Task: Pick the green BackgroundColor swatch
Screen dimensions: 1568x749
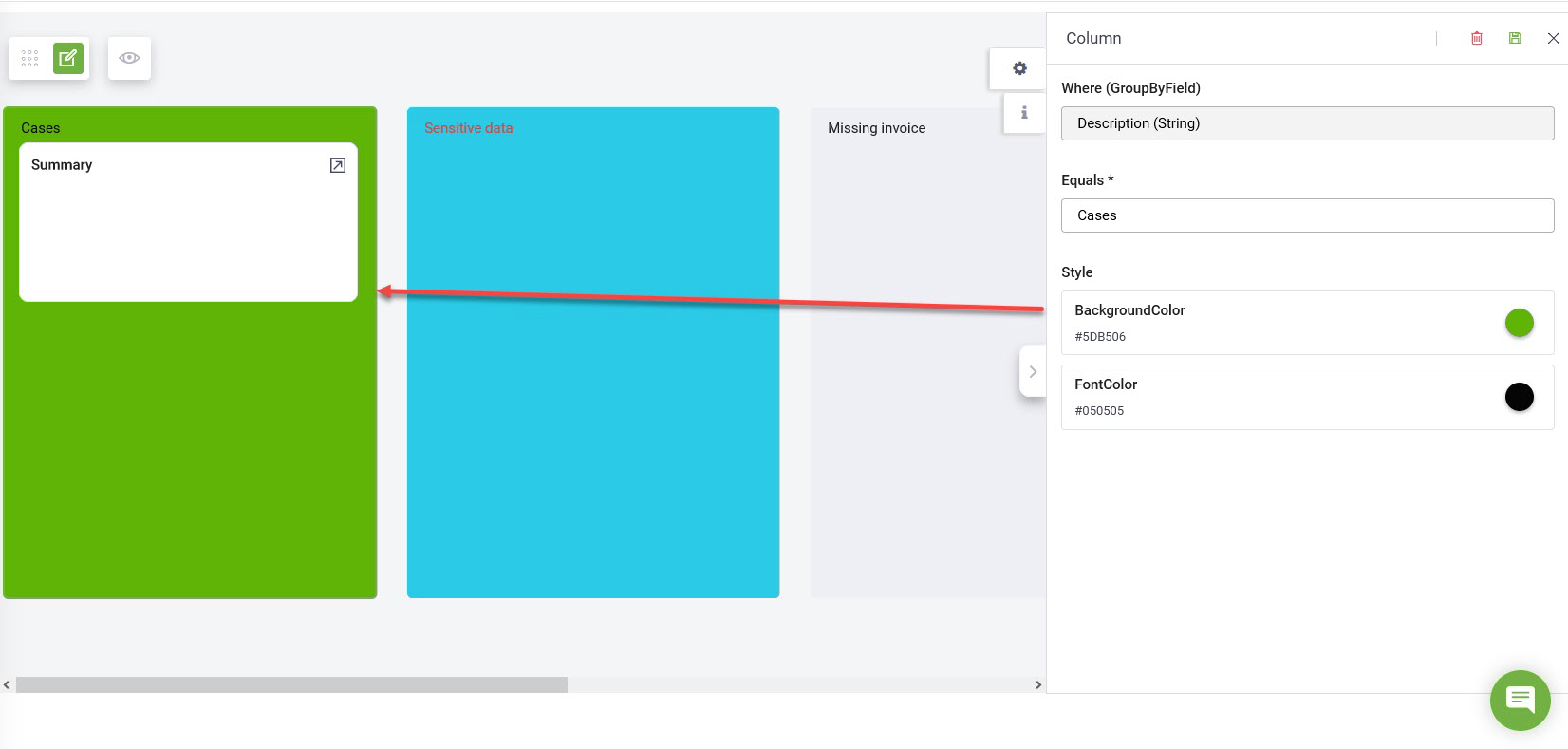Action: pos(1519,323)
